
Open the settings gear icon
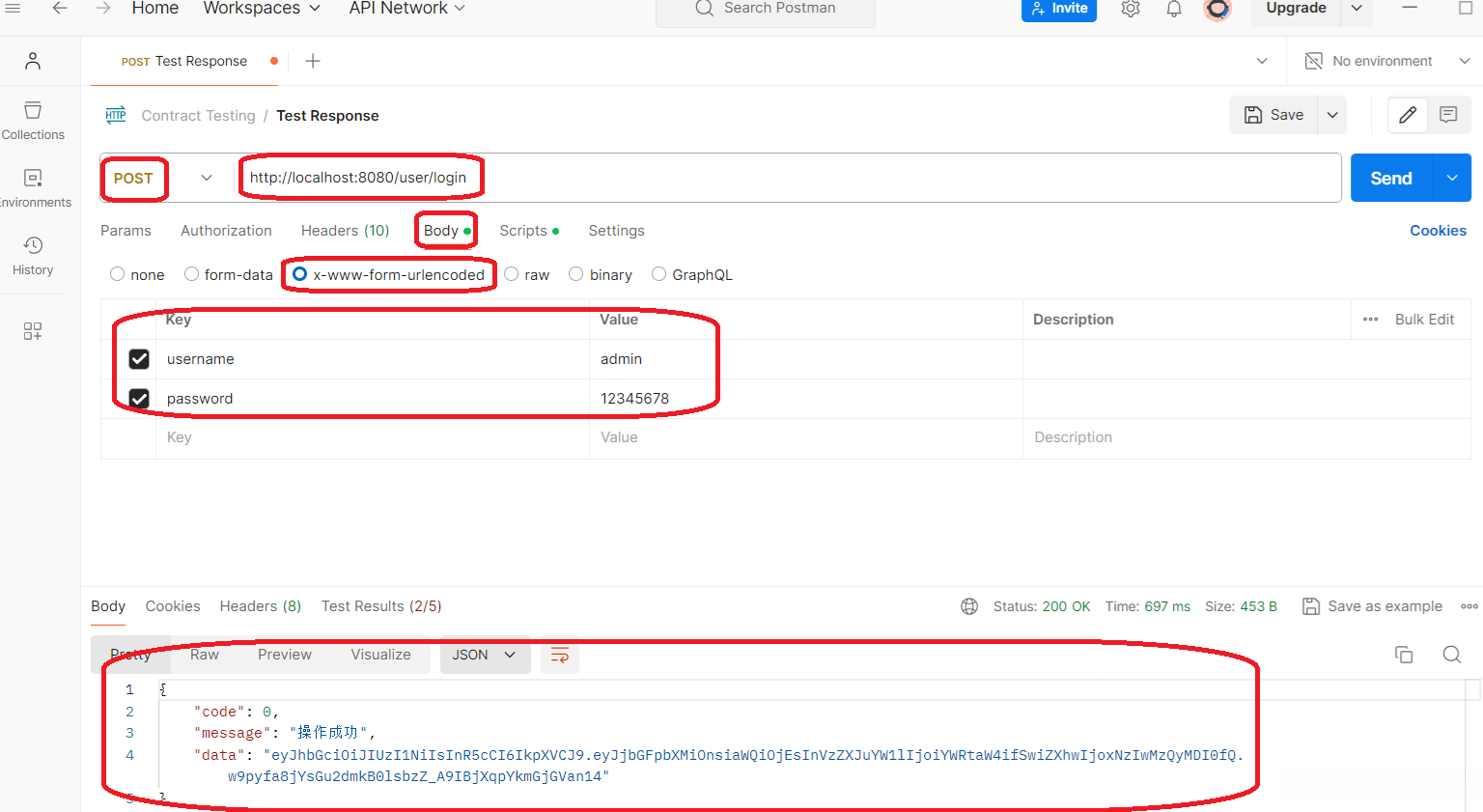[x=1131, y=9]
